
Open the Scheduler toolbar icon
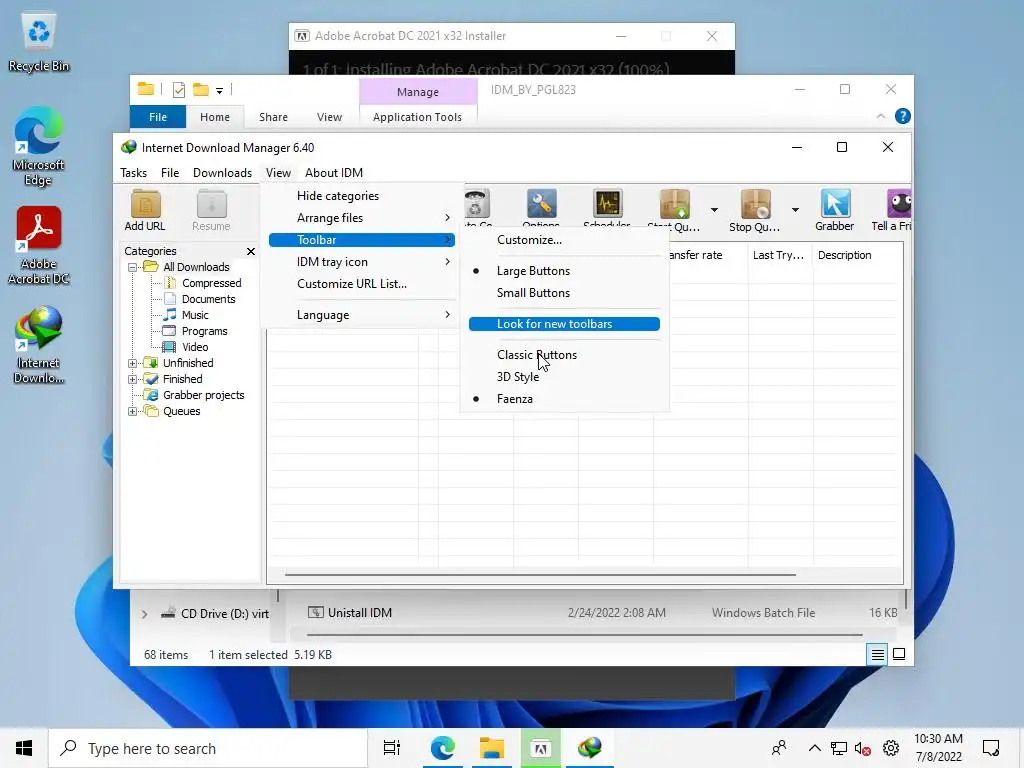coord(607,208)
